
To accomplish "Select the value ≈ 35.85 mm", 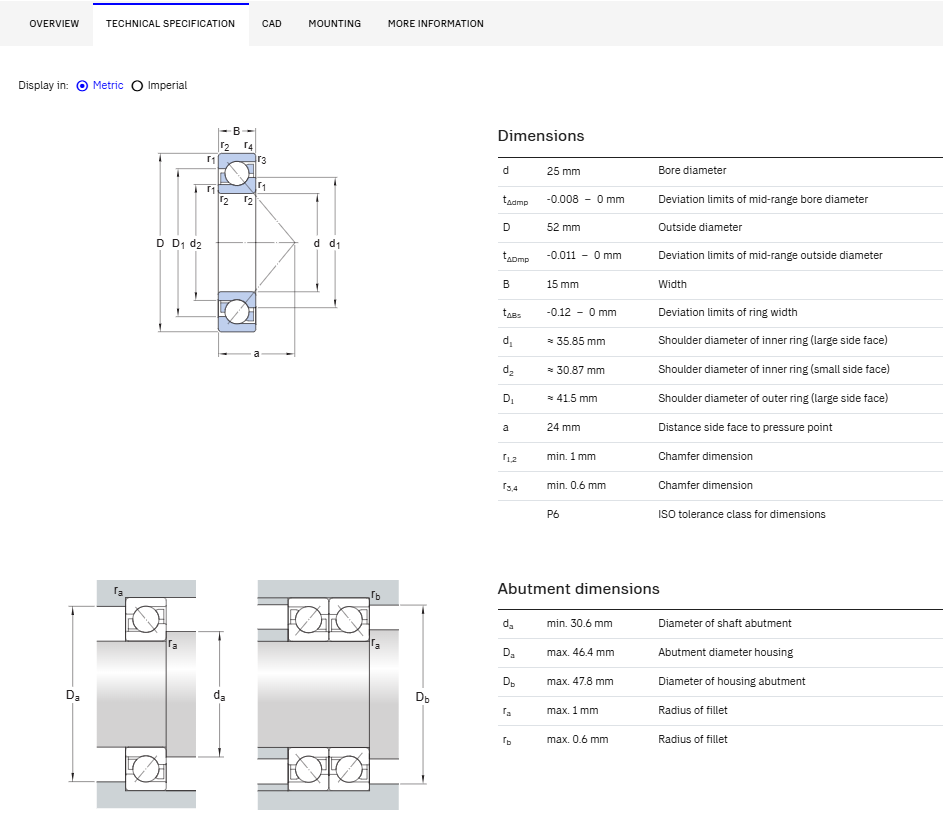I will 576,341.
